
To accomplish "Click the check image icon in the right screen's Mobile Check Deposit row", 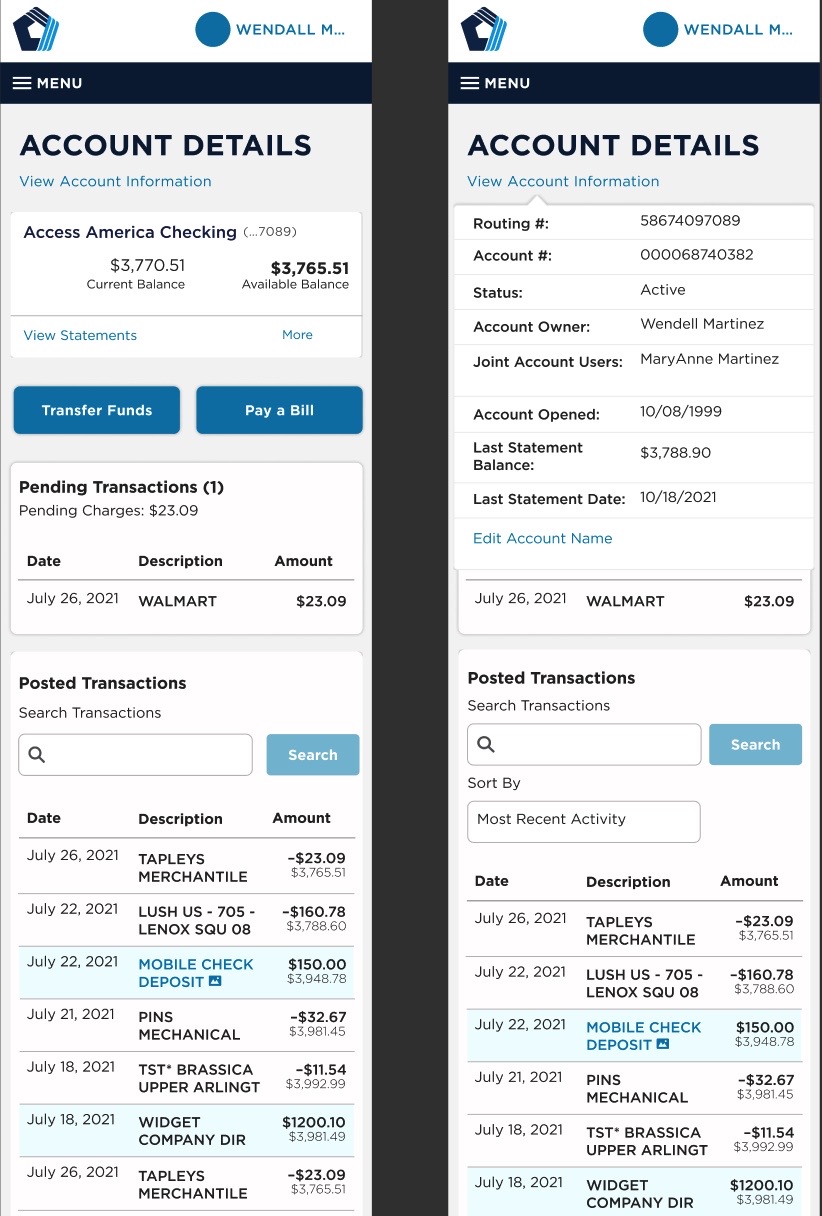I will point(662,1045).
